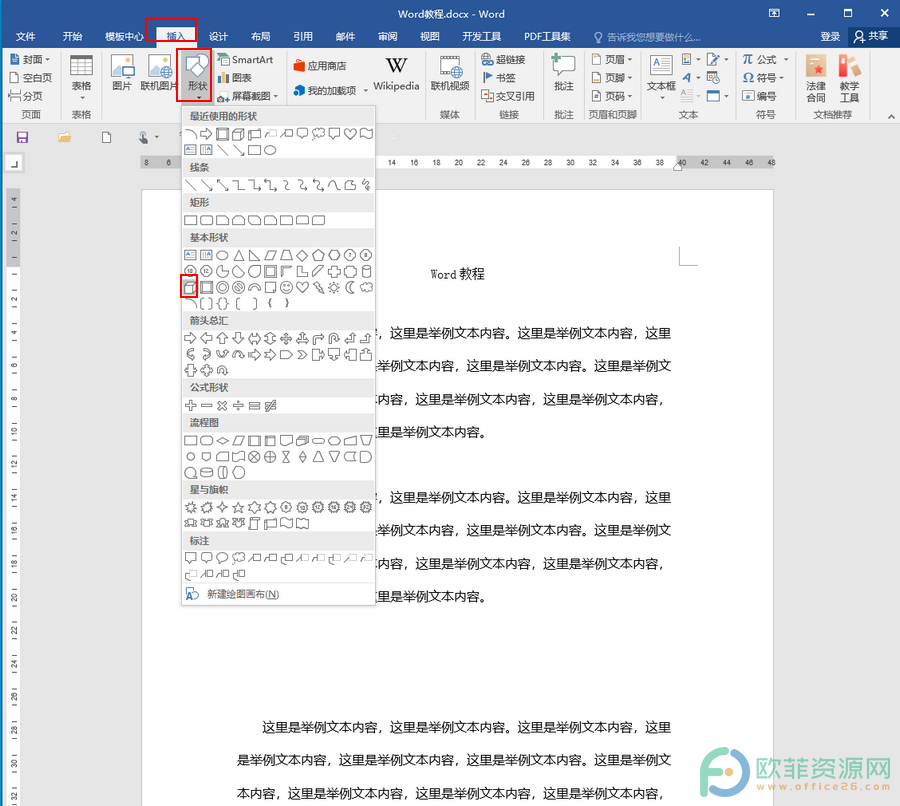This screenshot has width=900, height=806.
Task: Select the cloud callout in Callouts
Action: [x=238, y=557]
